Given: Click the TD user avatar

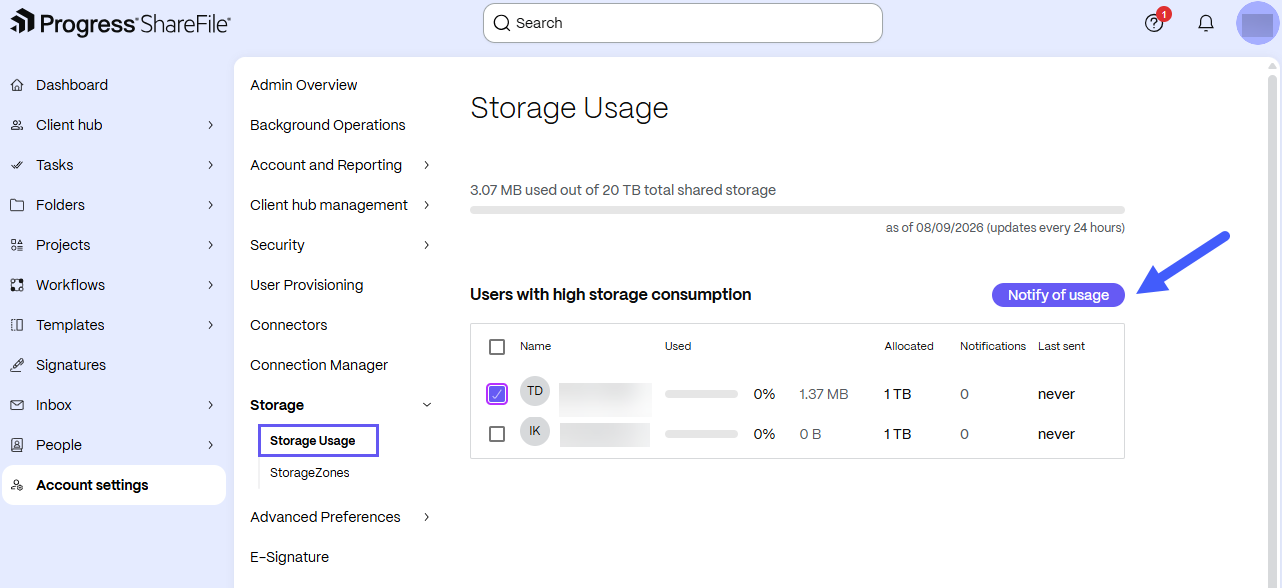Looking at the screenshot, I should coord(535,391).
